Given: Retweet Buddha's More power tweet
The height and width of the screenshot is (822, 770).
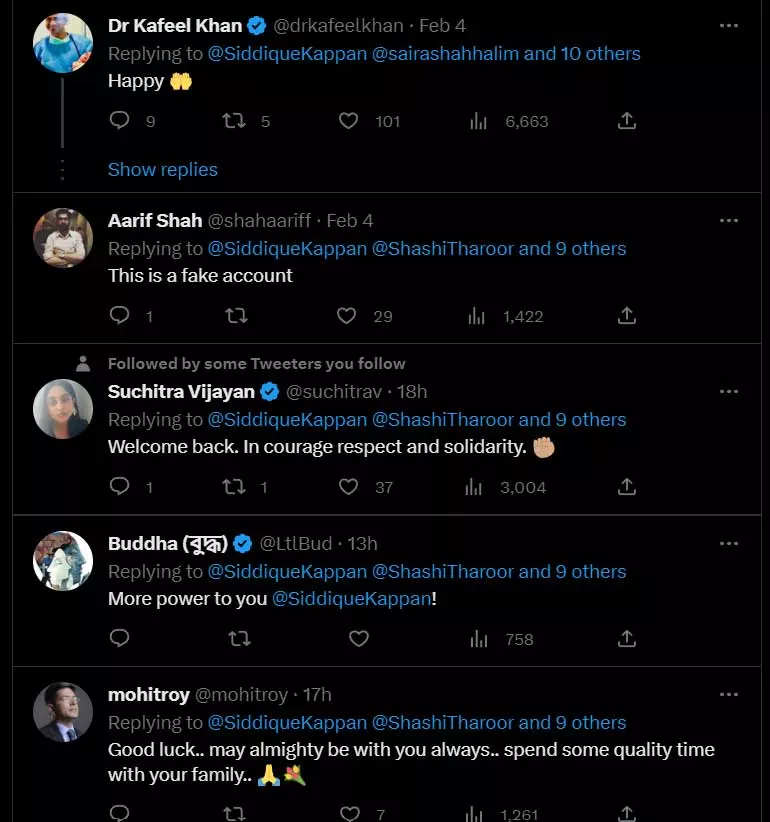Looking at the screenshot, I should click(x=239, y=639).
